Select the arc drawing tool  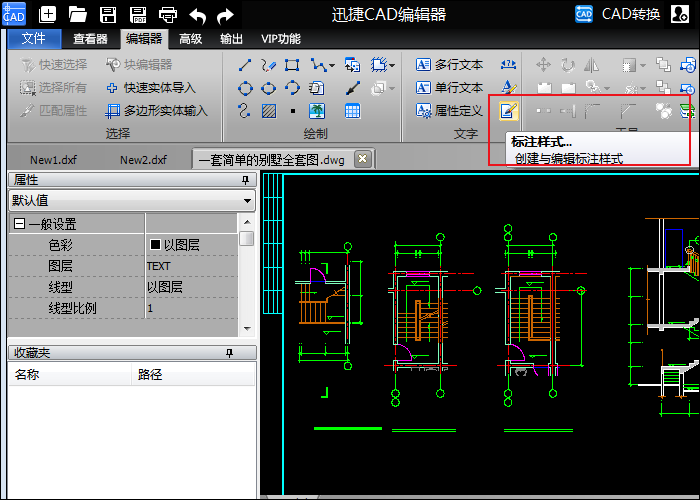[x=292, y=88]
